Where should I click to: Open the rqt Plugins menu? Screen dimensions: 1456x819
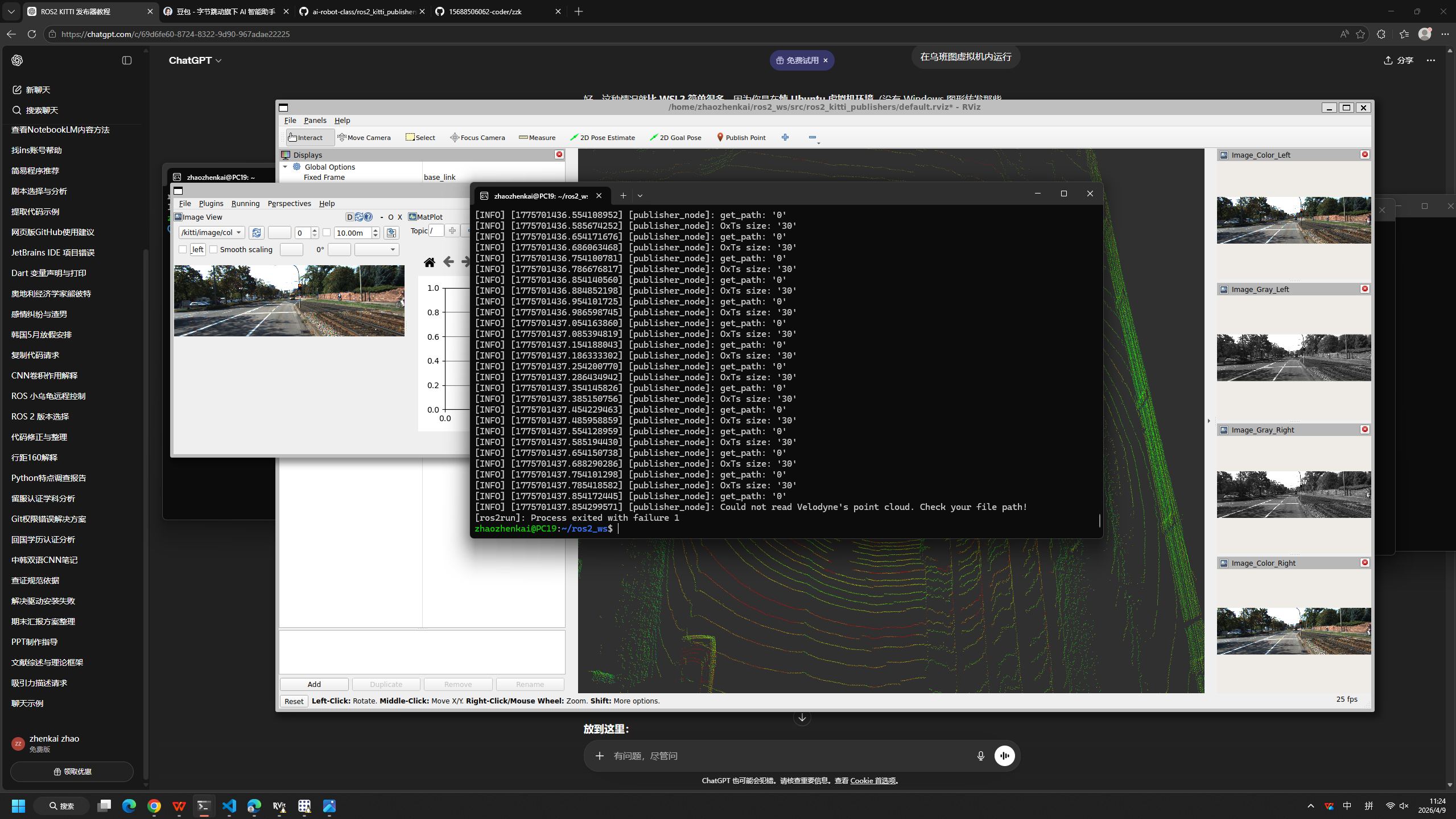click(x=211, y=203)
